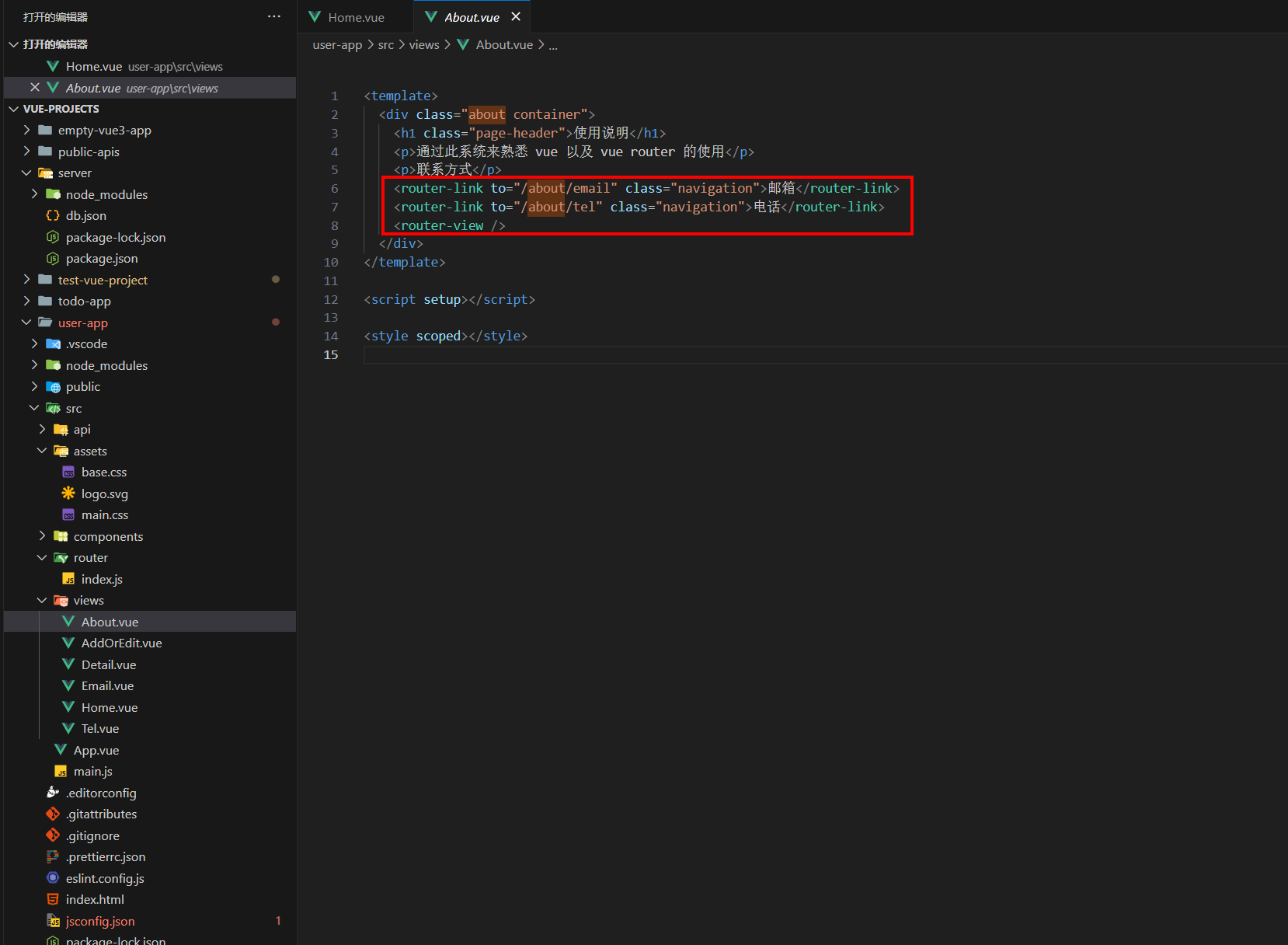Click the package.json Node icon under server
The height and width of the screenshot is (945, 1288).
[x=53, y=258]
